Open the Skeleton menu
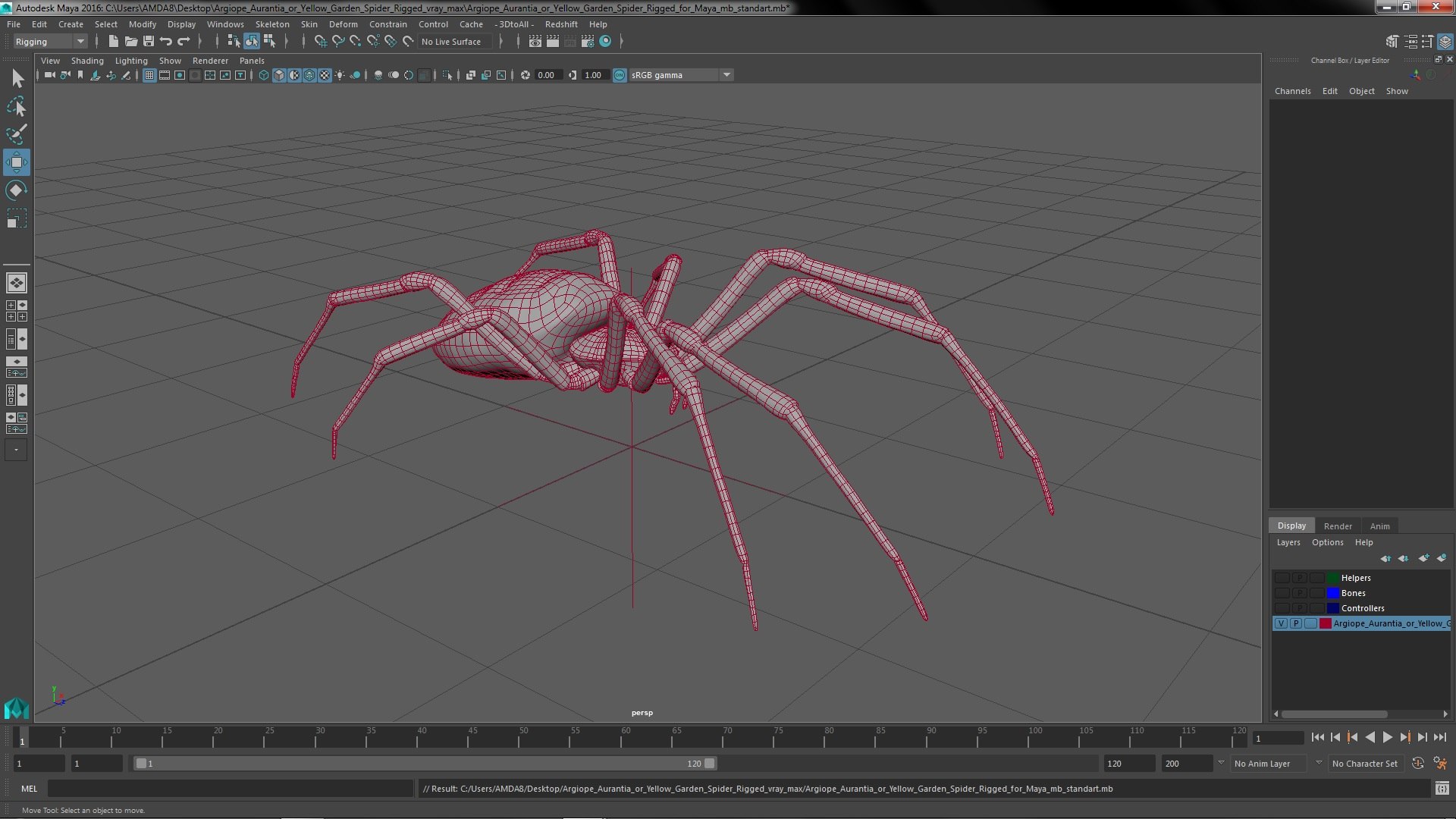Viewport: 1456px width, 819px height. [272, 24]
